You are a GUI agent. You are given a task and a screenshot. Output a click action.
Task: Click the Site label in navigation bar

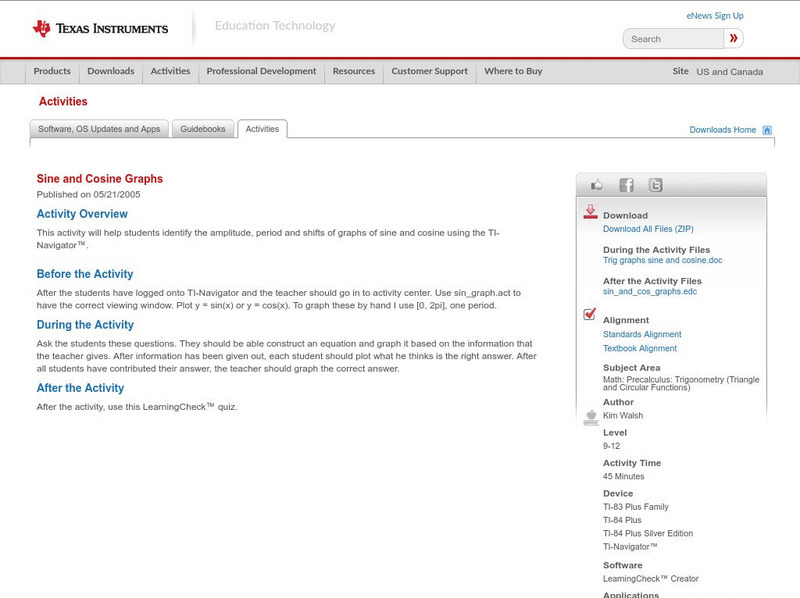[x=680, y=71]
